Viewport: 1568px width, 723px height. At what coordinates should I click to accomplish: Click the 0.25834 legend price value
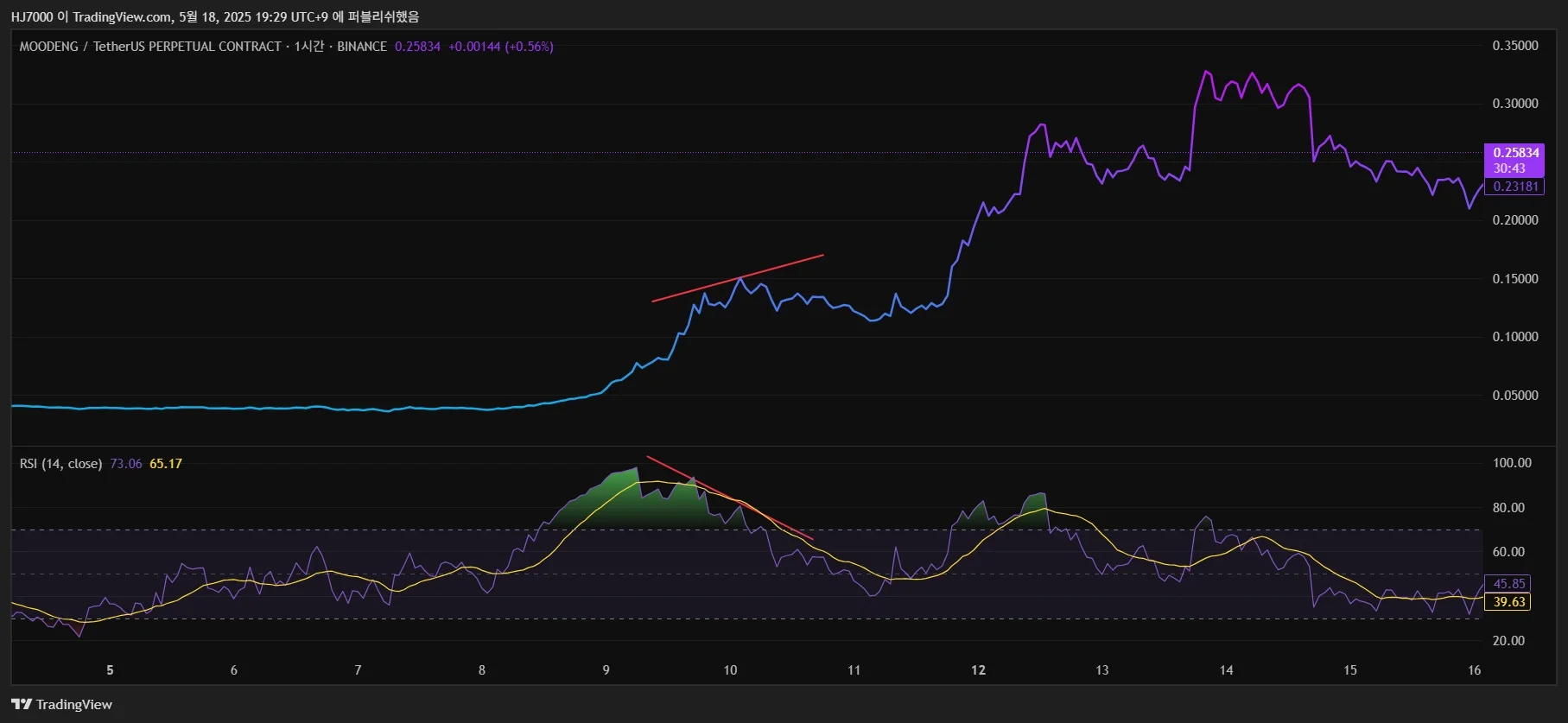tap(417, 47)
